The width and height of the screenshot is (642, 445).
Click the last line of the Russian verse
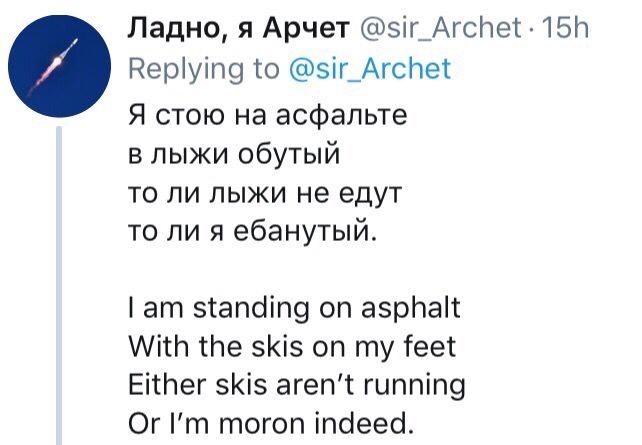255,233
